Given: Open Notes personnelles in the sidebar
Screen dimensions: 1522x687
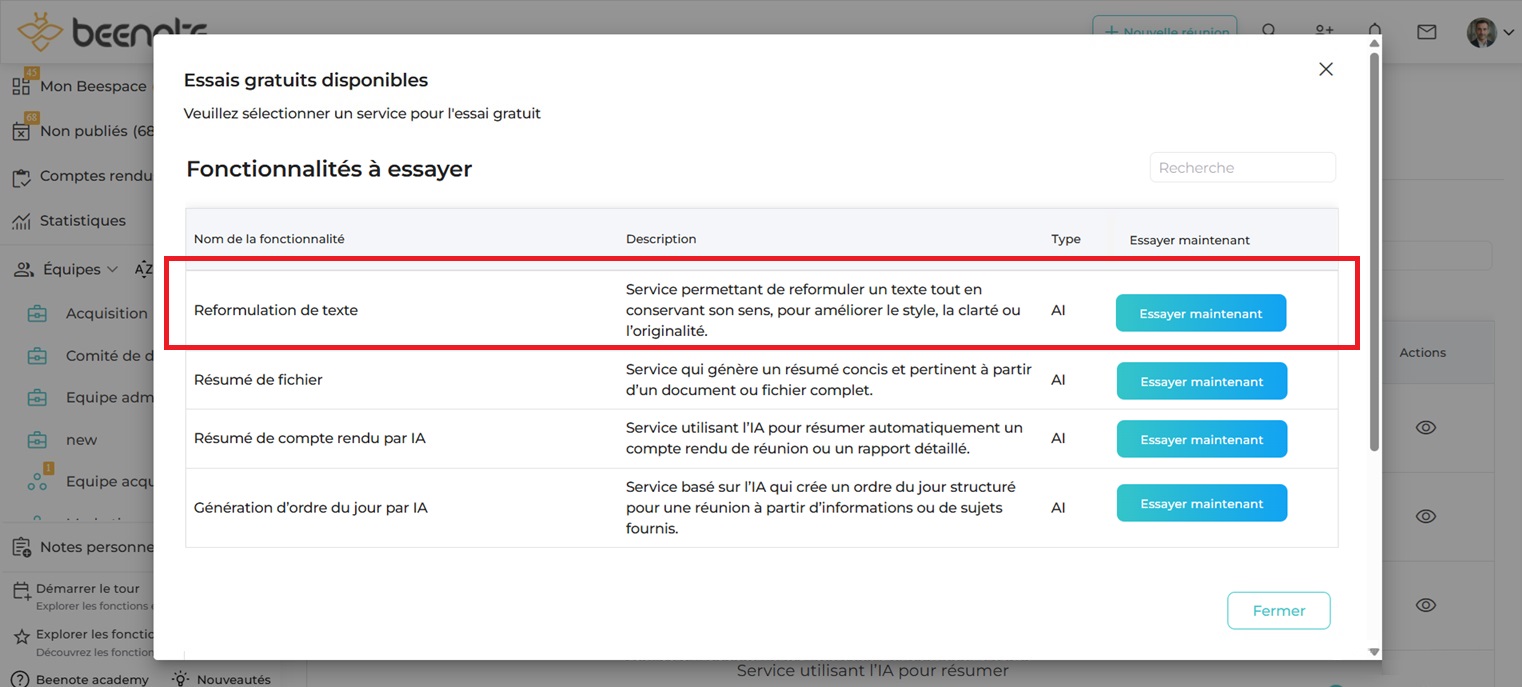Looking at the screenshot, I should [95, 547].
